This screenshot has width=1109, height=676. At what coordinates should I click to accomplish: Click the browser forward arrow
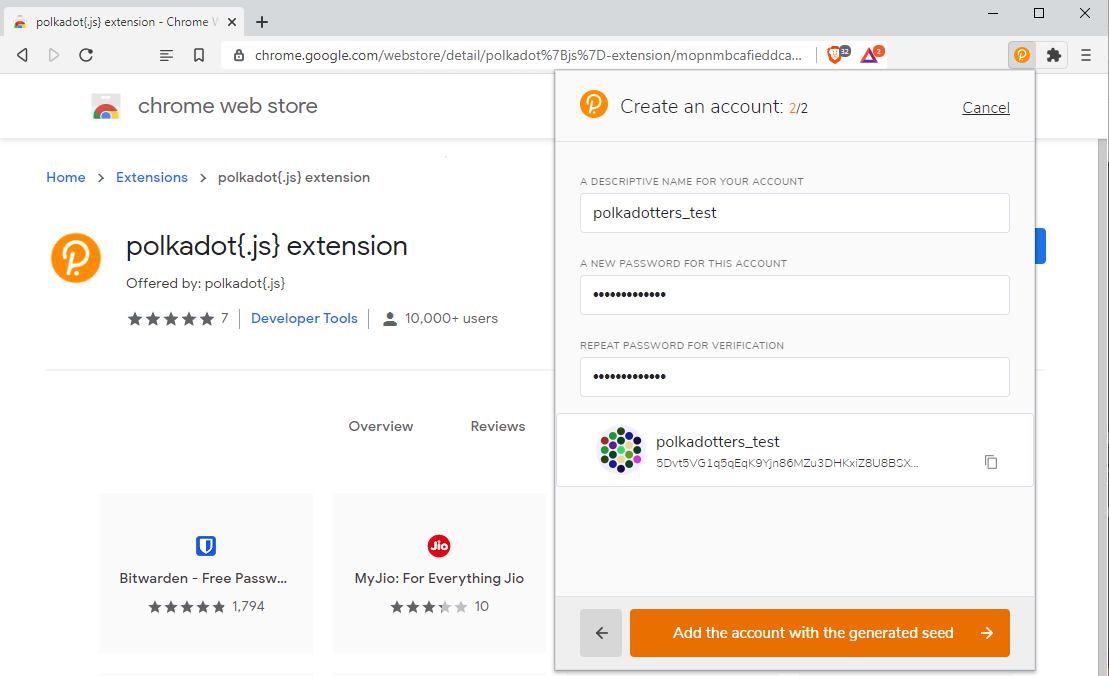tap(54, 55)
